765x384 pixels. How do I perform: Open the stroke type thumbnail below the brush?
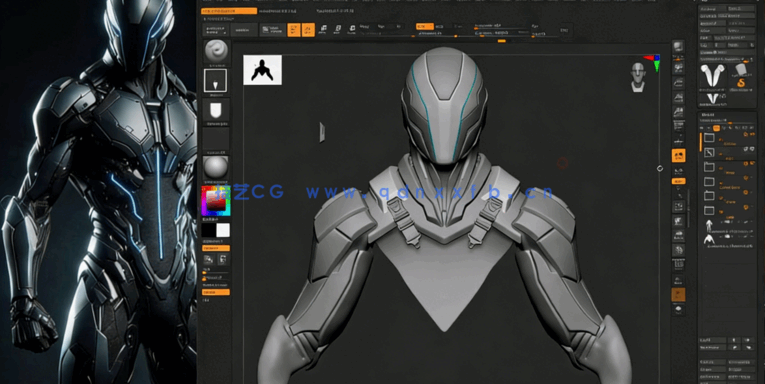click(215, 81)
